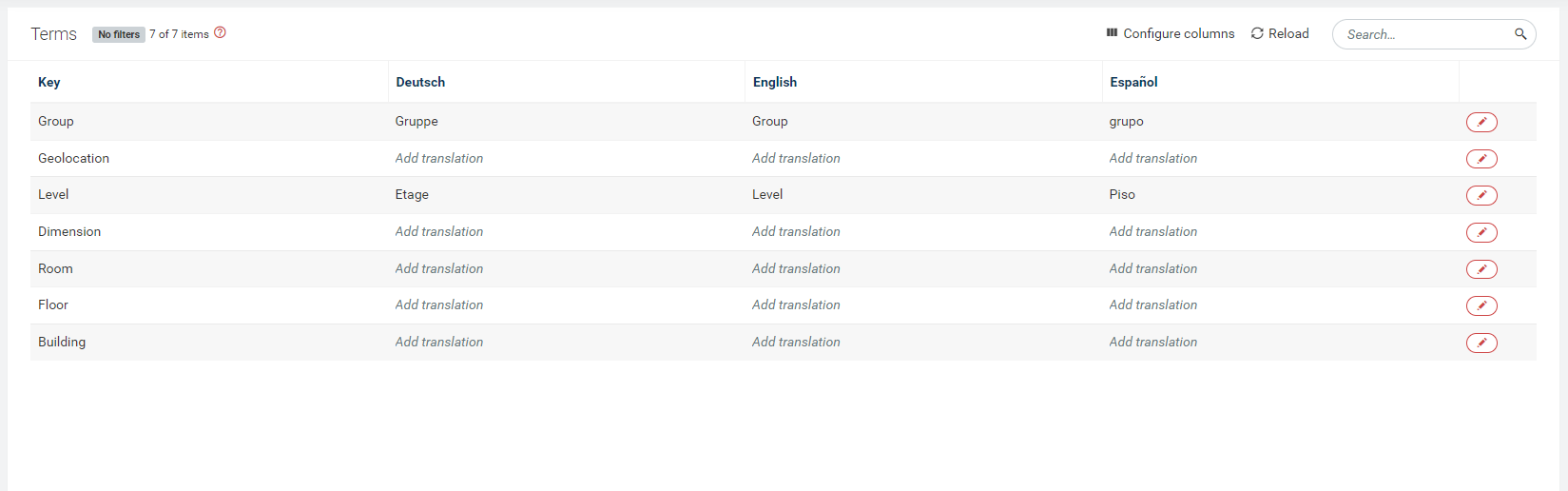This screenshot has width=1568, height=491.
Task: Click the Español column header
Action: point(1133,82)
